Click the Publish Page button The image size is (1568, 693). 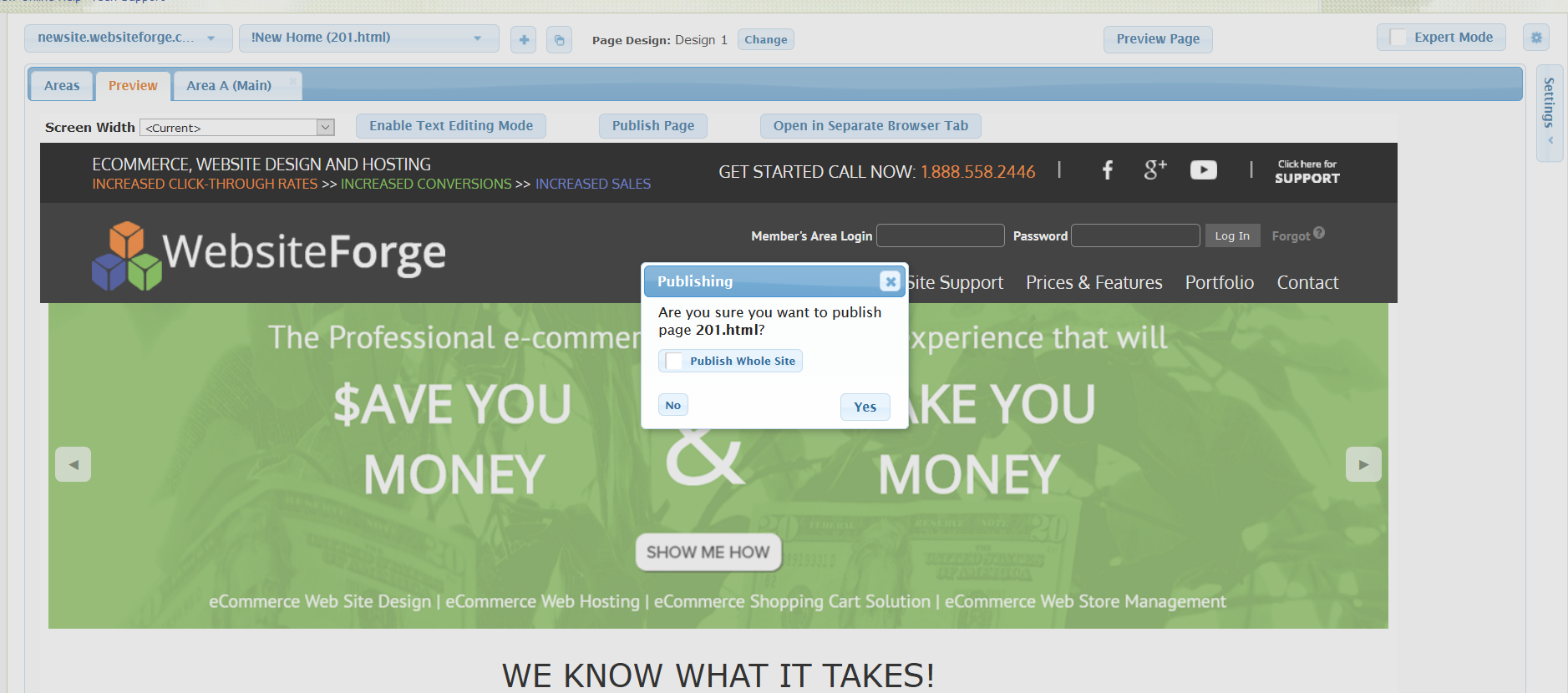tap(653, 126)
